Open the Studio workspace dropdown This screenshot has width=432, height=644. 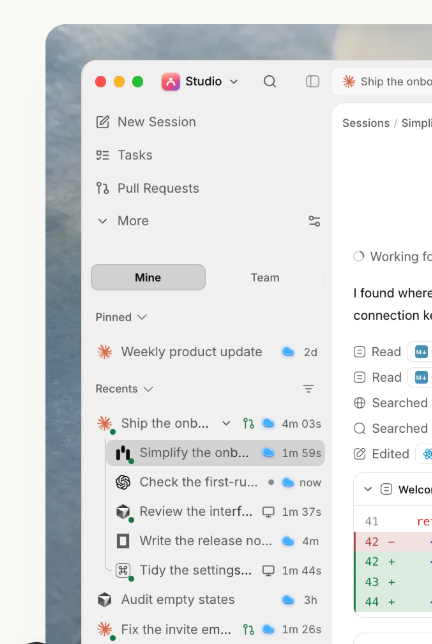pos(200,81)
